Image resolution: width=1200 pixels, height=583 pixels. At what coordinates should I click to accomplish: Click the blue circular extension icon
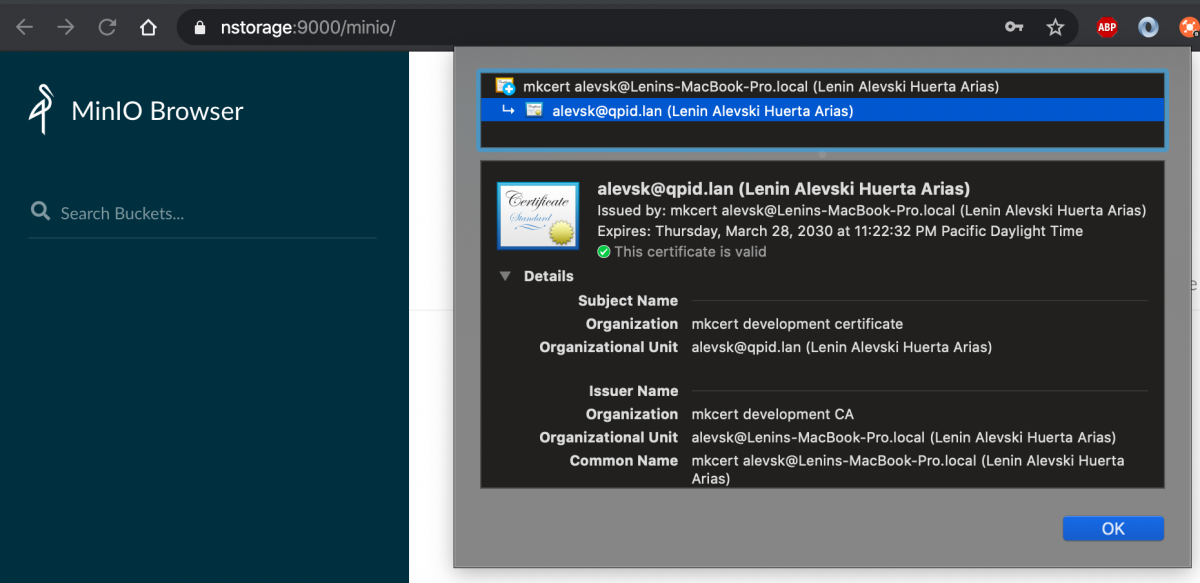[1148, 27]
